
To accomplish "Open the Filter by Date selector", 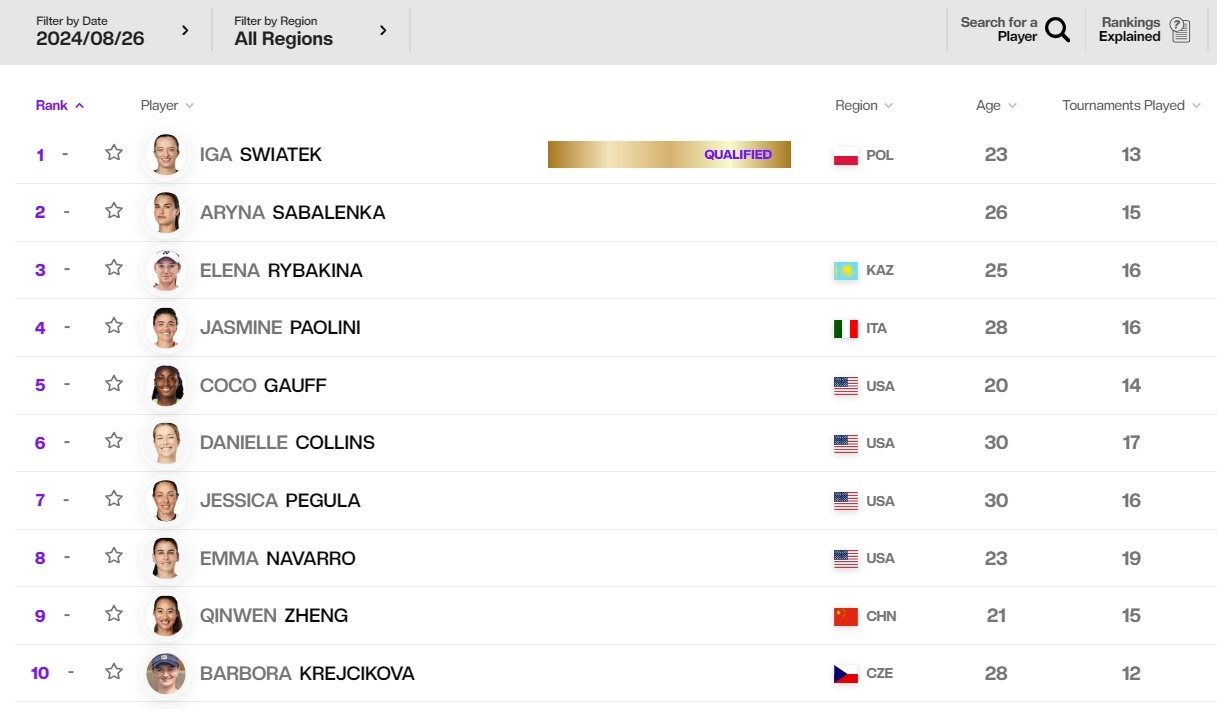I will [x=112, y=31].
